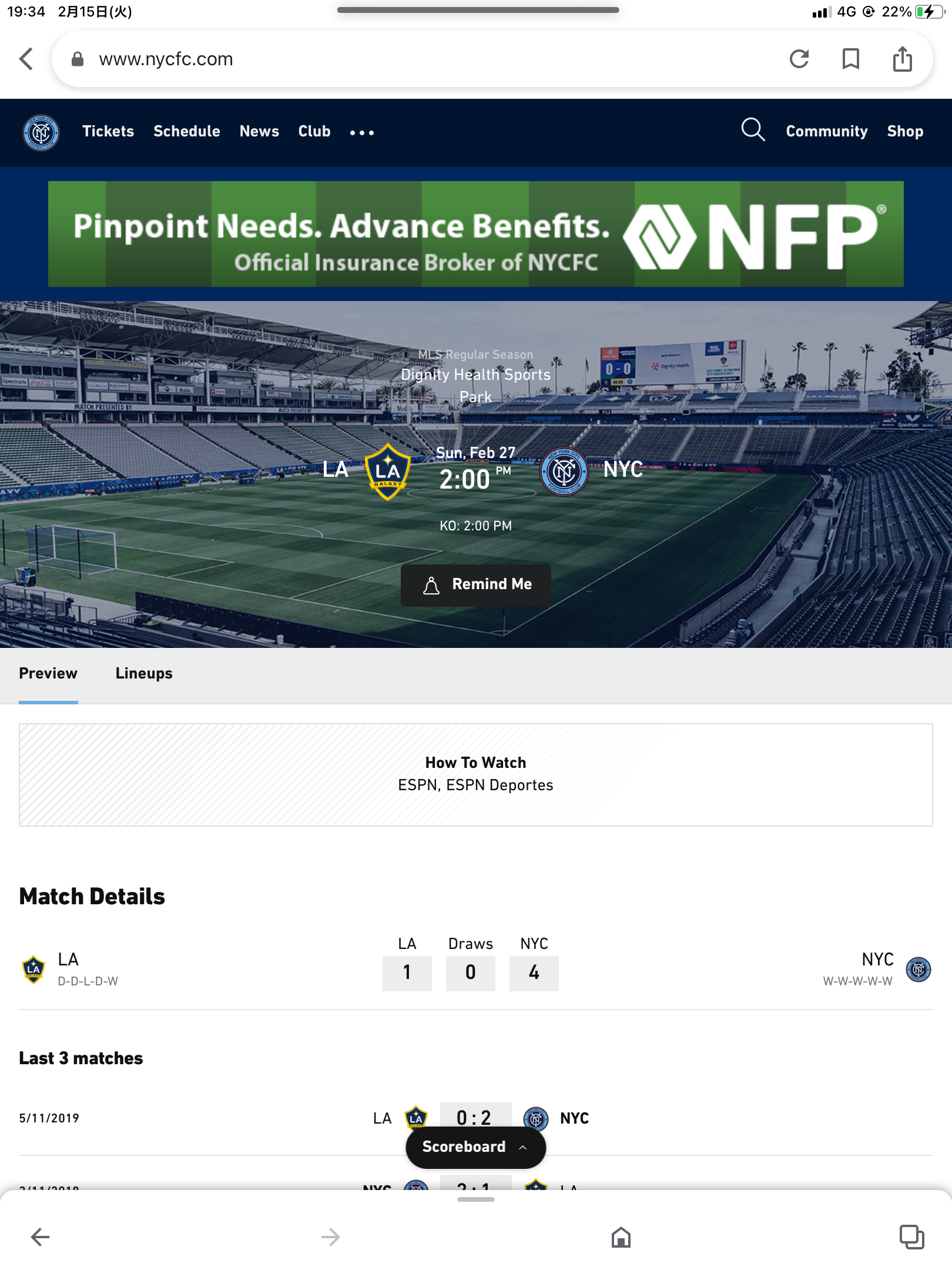Open the Schedule menu item
The height and width of the screenshot is (1270, 952).
(x=187, y=131)
